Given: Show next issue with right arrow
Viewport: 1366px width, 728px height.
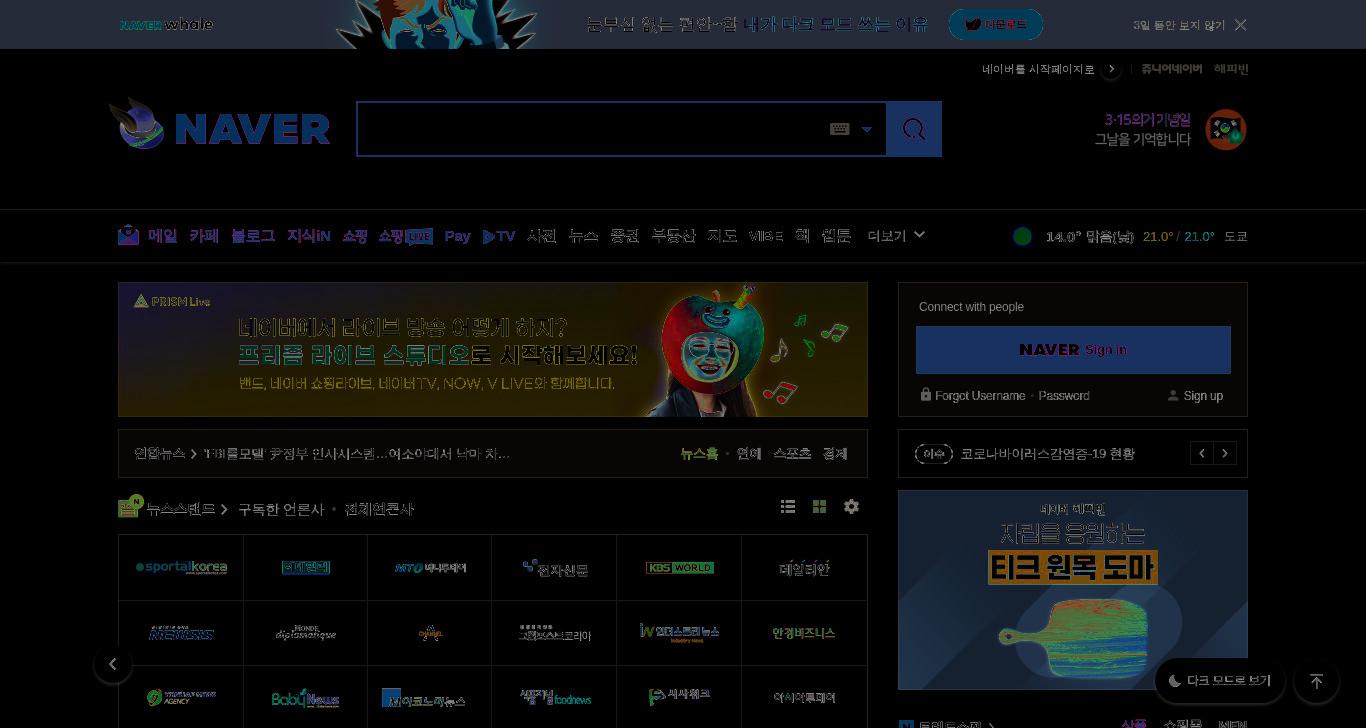Looking at the screenshot, I should click(x=1225, y=454).
